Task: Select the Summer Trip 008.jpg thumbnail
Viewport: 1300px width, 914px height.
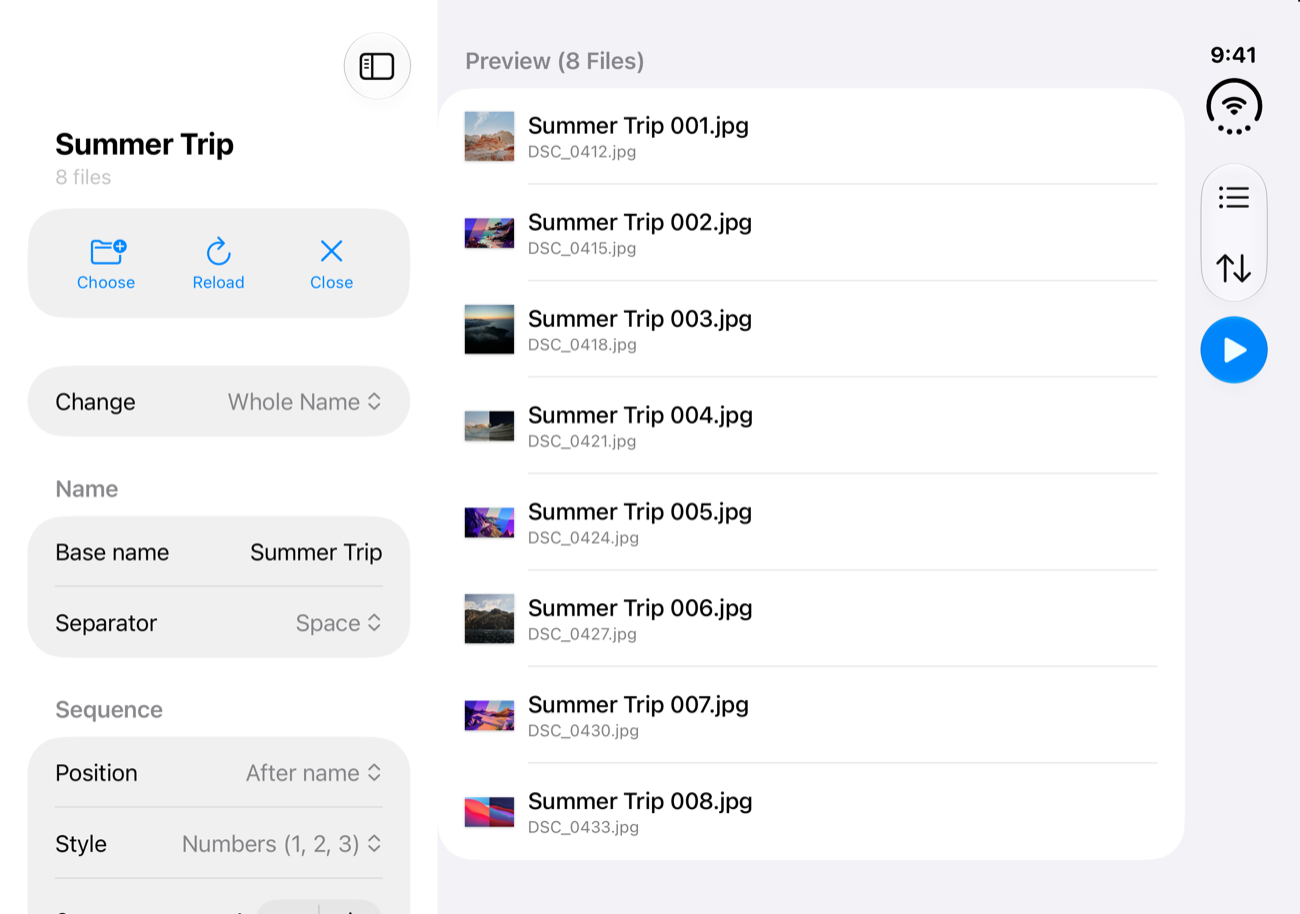Action: pyautogui.click(x=490, y=812)
